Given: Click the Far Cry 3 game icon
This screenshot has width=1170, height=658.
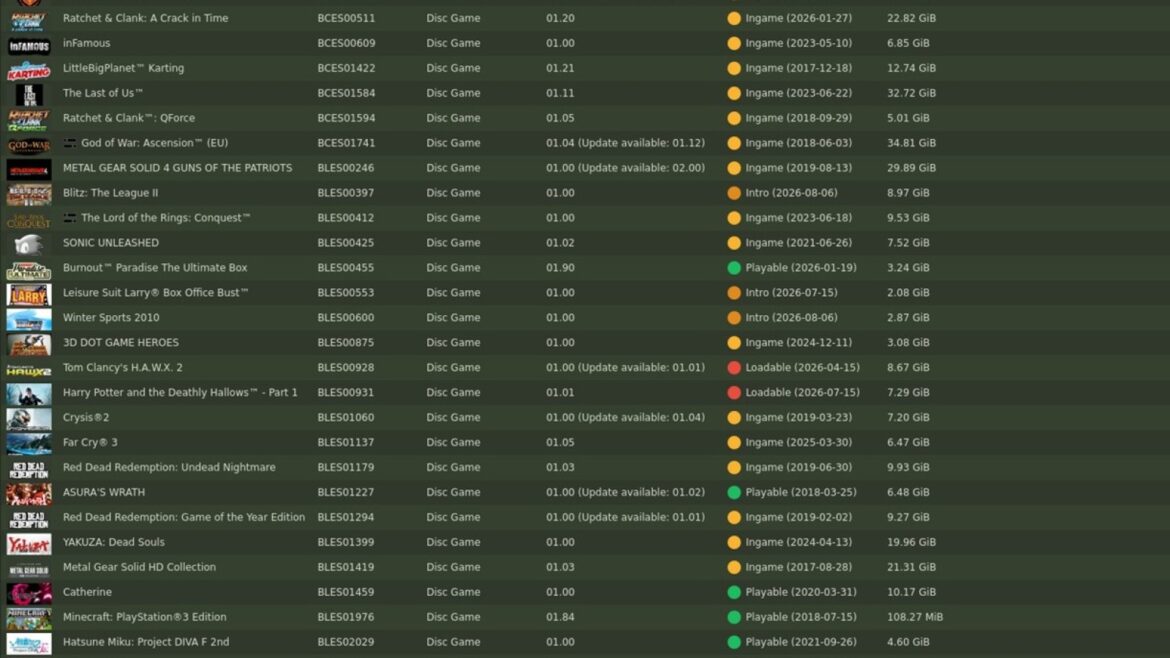Looking at the screenshot, I should pyautogui.click(x=29, y=445).
